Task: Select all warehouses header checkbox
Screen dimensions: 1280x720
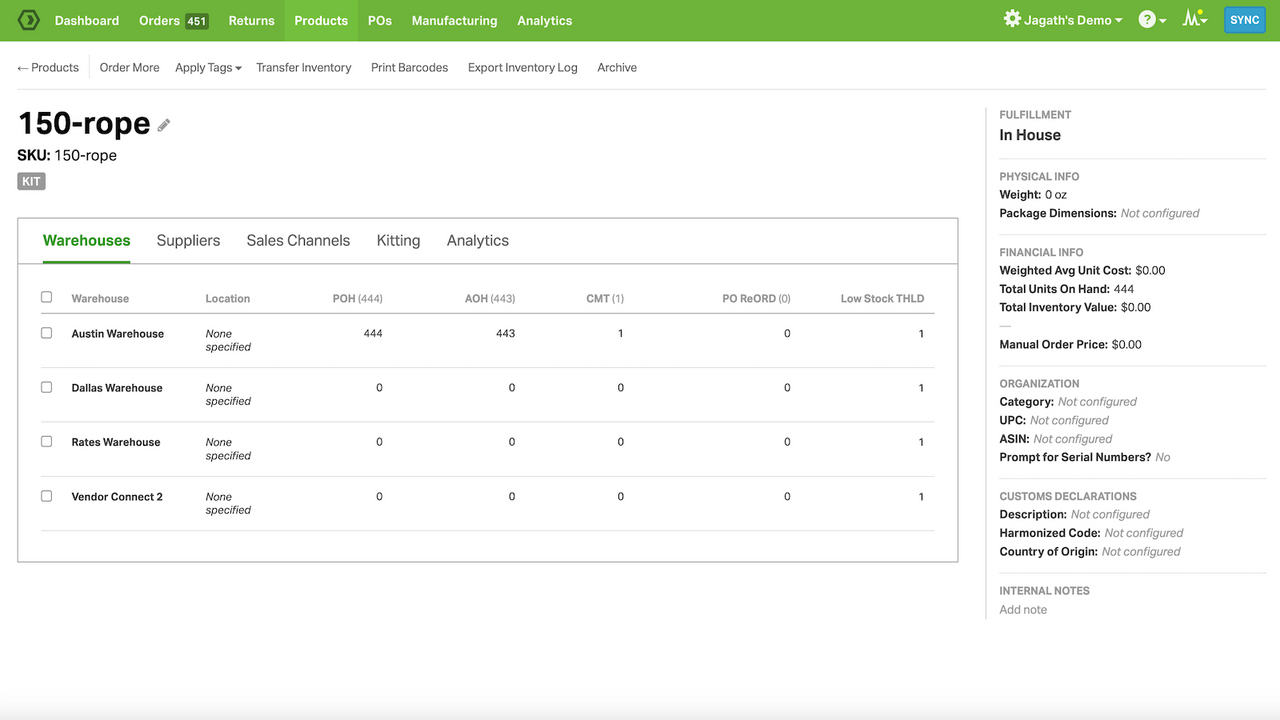Action: point(46,297)
